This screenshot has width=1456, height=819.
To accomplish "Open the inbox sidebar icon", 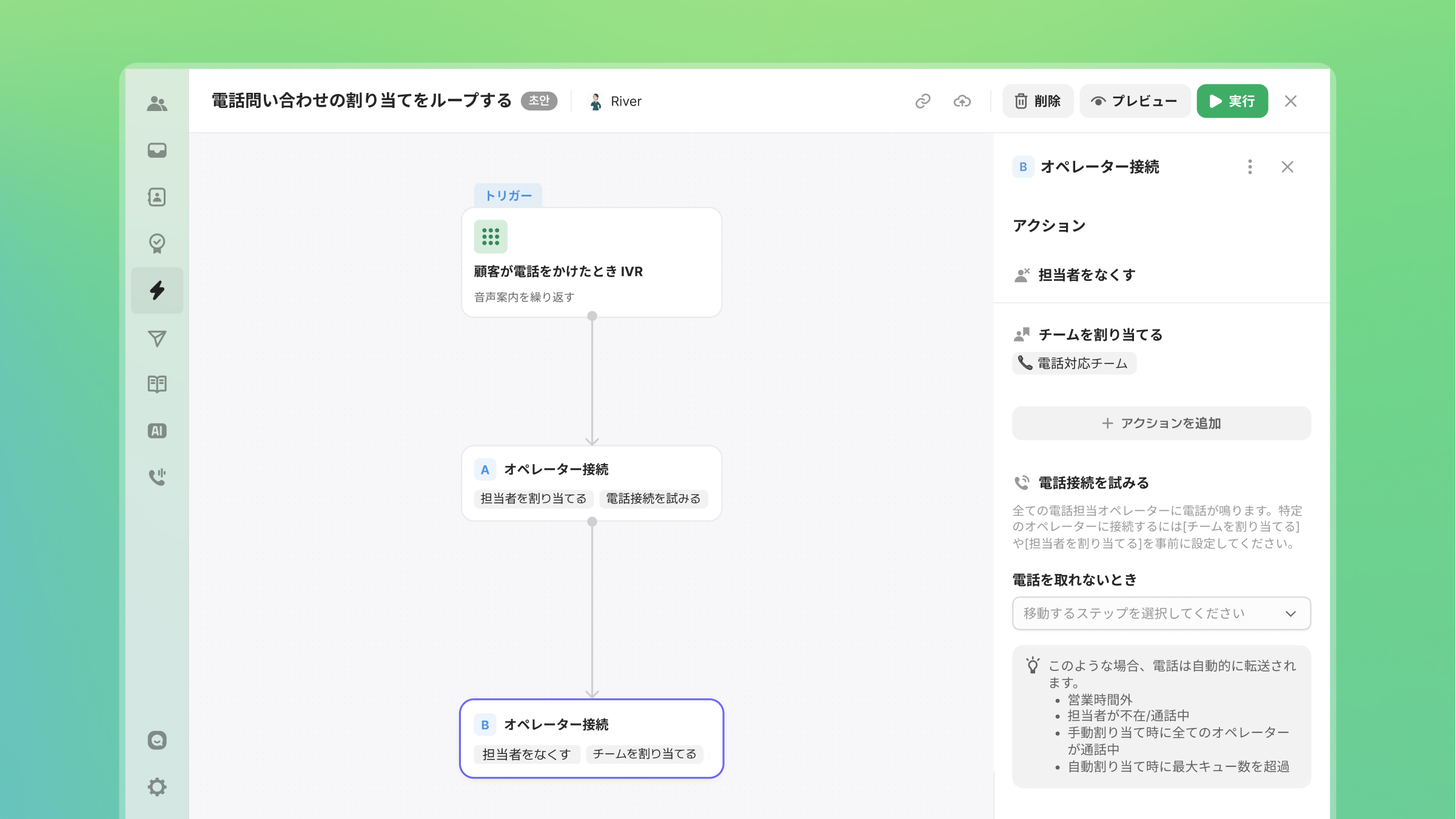I will [157, 150].
